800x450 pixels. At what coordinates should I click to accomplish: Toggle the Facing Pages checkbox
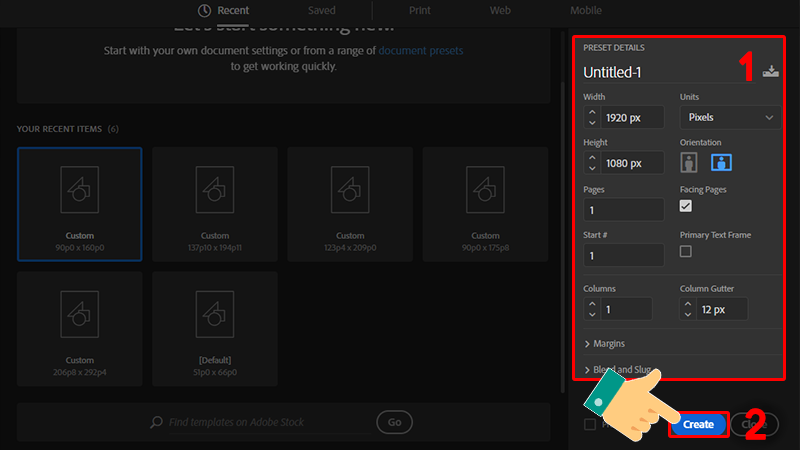(x=686, y=206)
